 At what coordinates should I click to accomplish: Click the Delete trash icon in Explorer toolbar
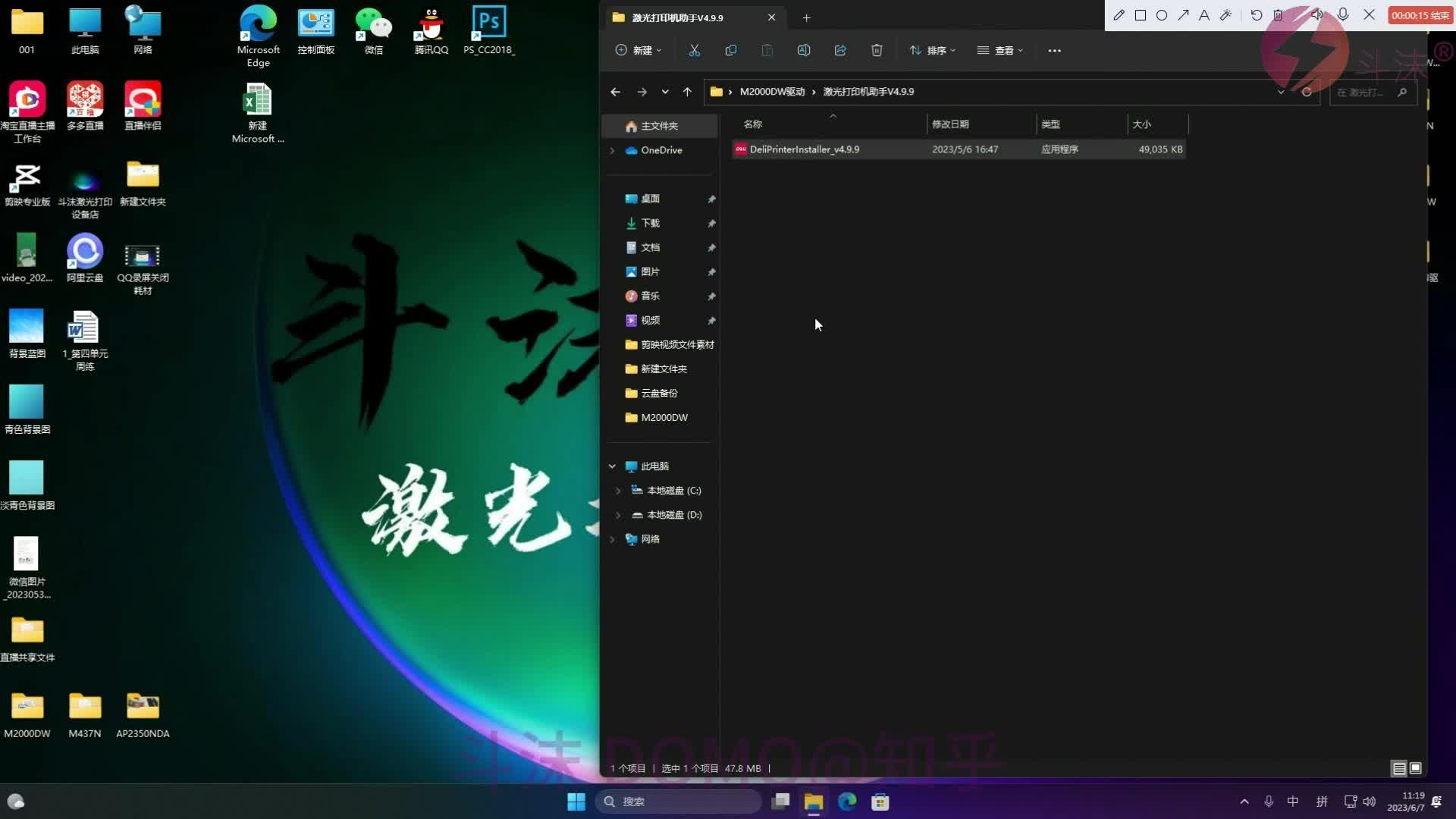pyautogui.click(x=876, y=50)
